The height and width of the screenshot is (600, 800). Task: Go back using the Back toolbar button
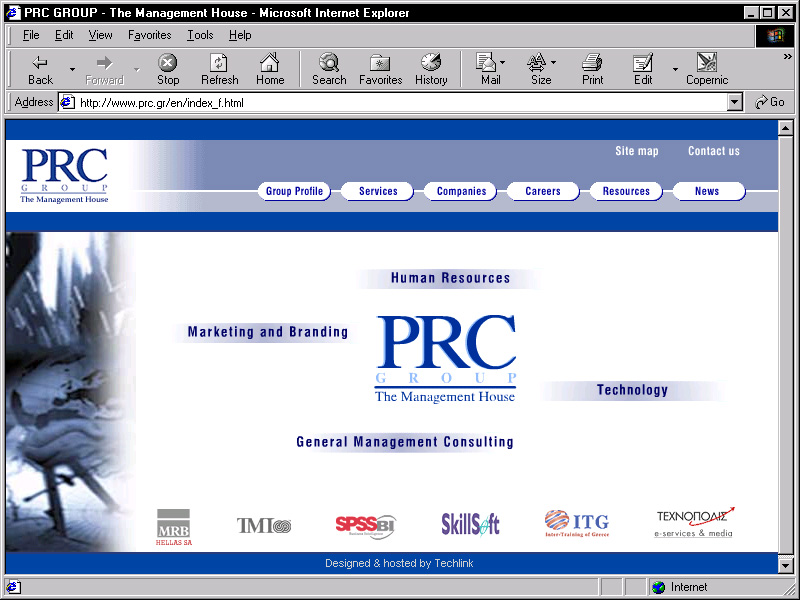click(40, 70)
